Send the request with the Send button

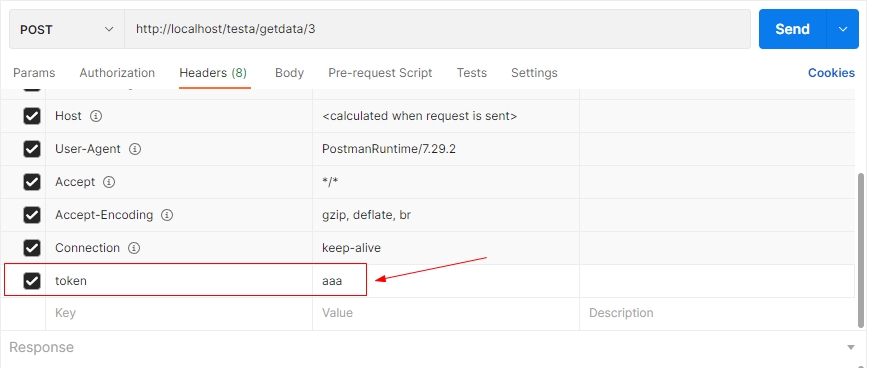[x=793, y=29]
